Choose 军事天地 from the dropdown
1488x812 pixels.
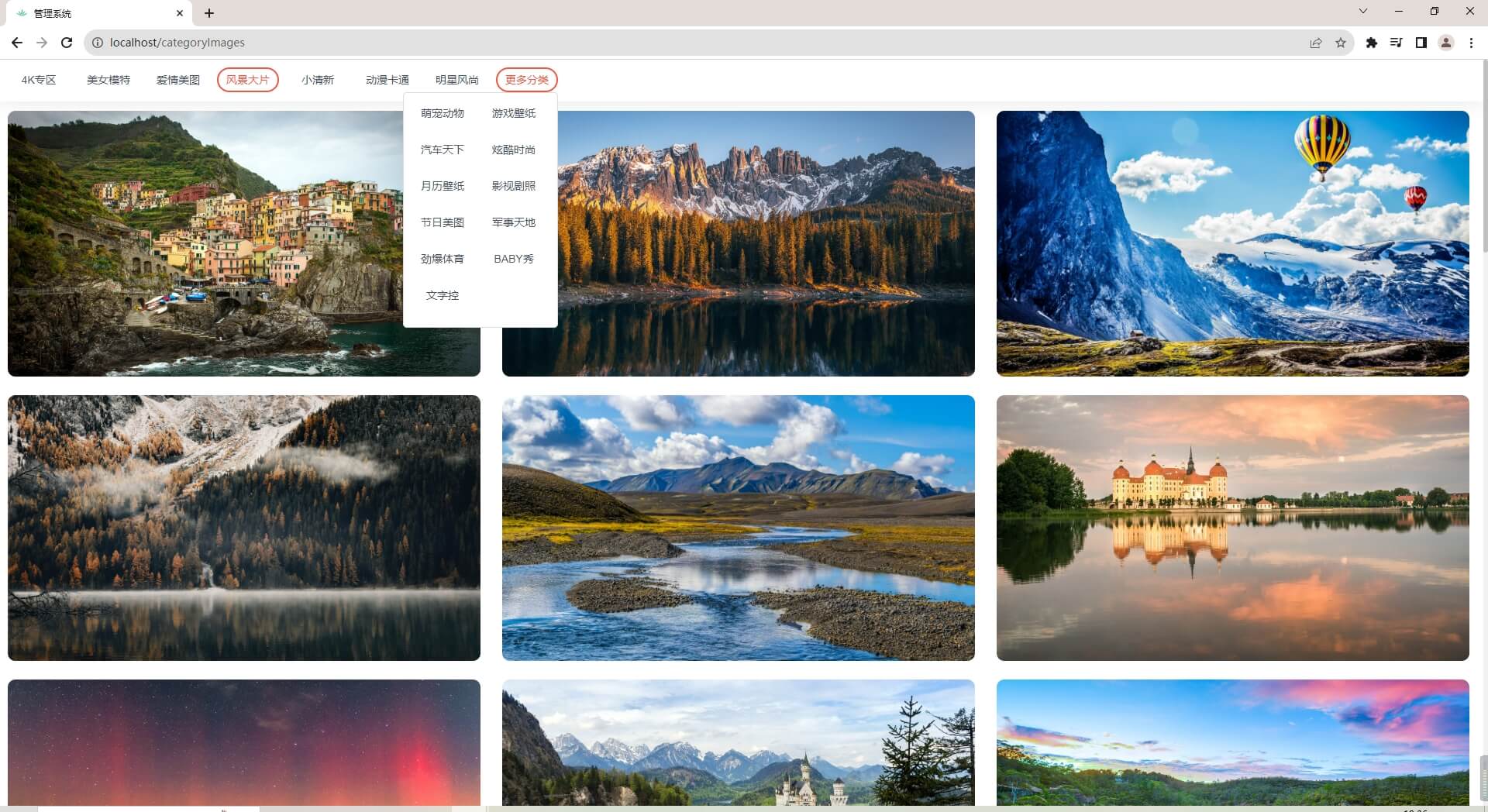[514, 222]
